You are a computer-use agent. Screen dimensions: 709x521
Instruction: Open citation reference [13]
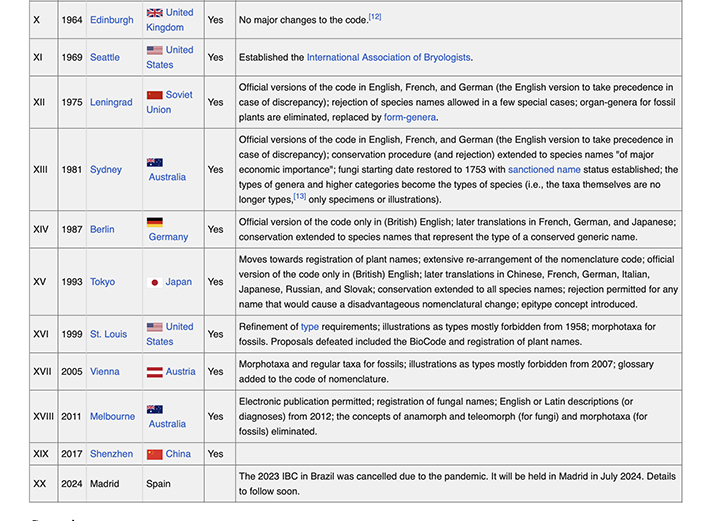coord(299,196)
